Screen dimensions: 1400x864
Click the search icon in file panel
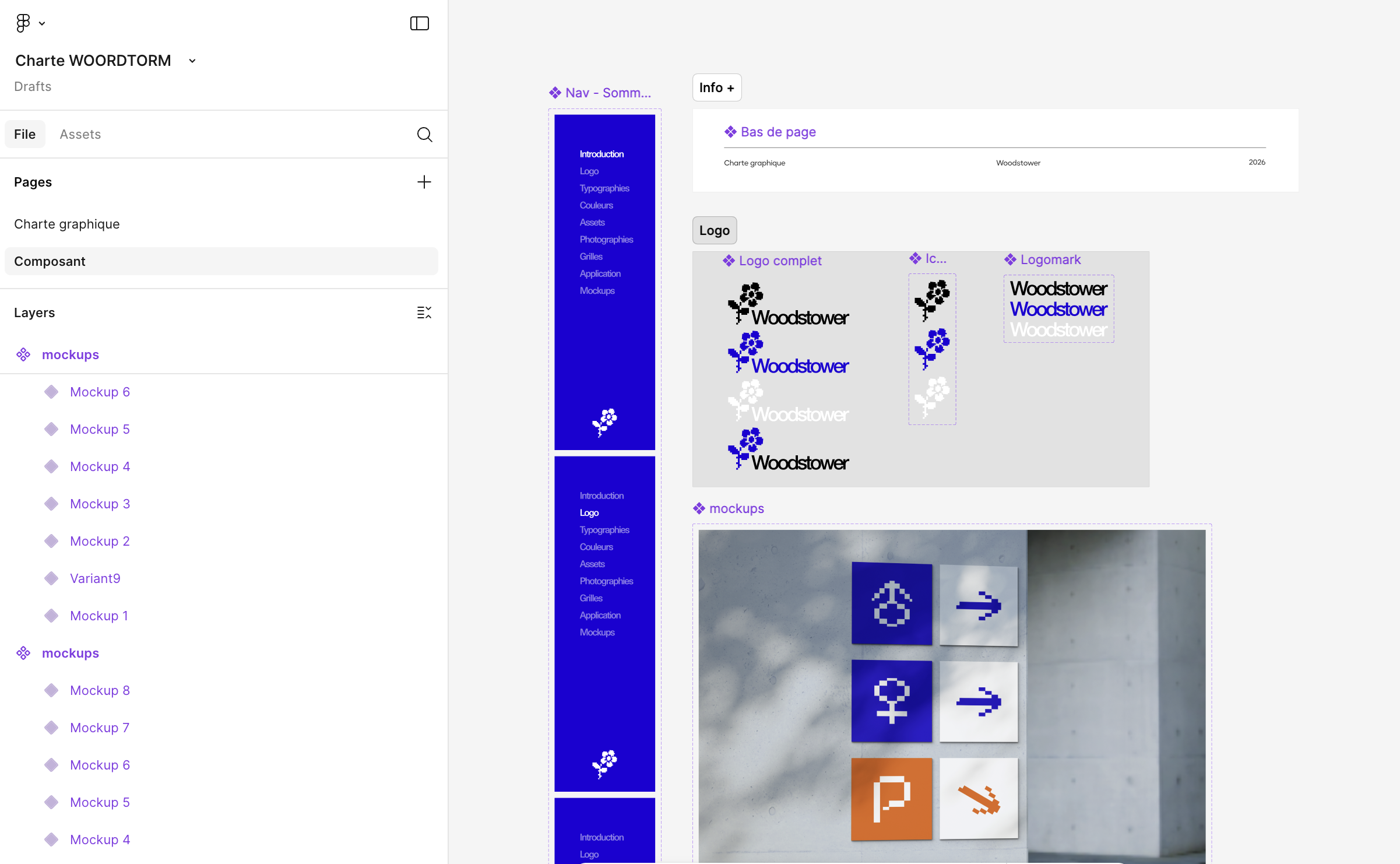(x=424, y=135)
